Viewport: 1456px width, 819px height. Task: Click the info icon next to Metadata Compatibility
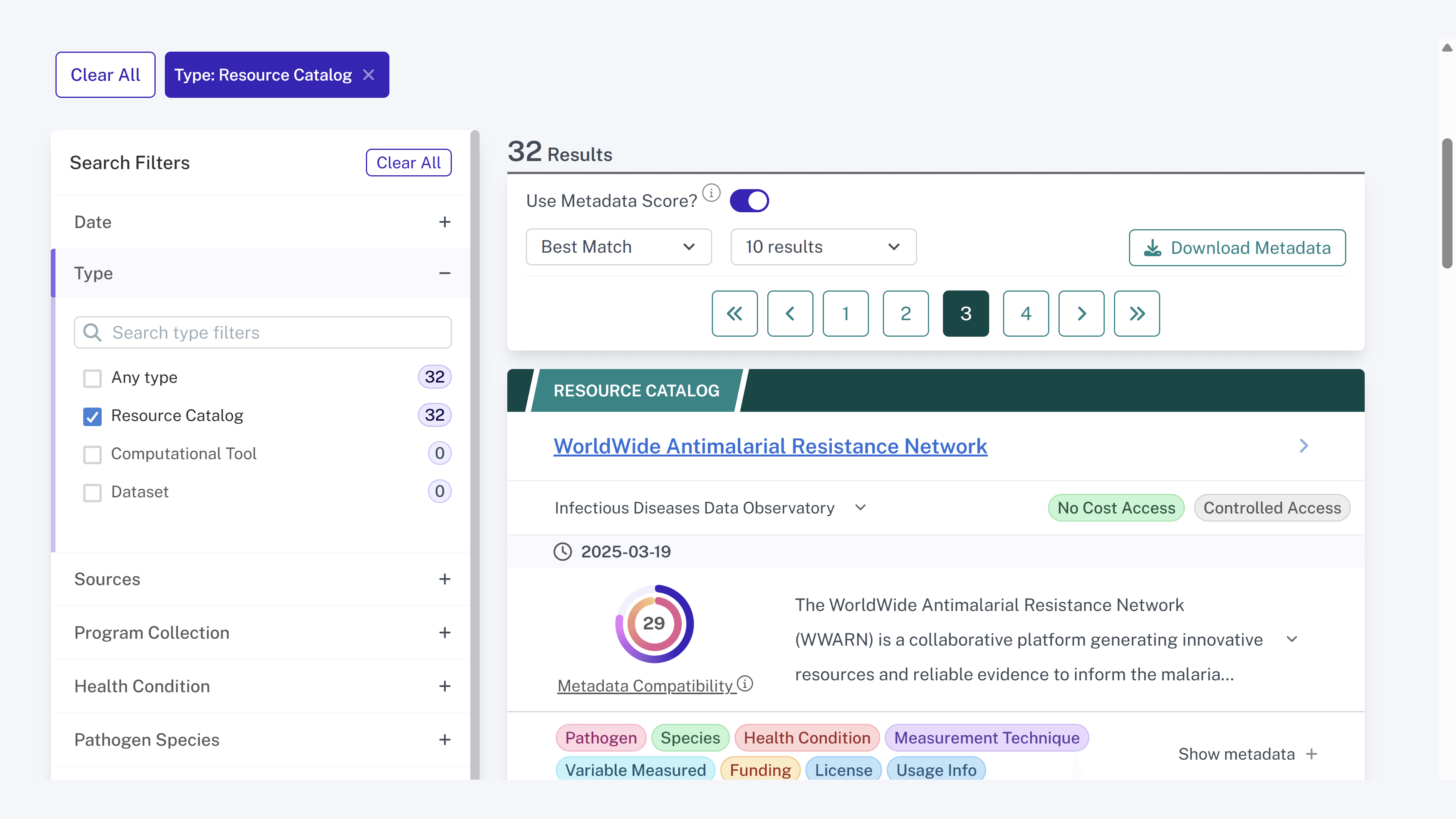click(x=745, y=683)
